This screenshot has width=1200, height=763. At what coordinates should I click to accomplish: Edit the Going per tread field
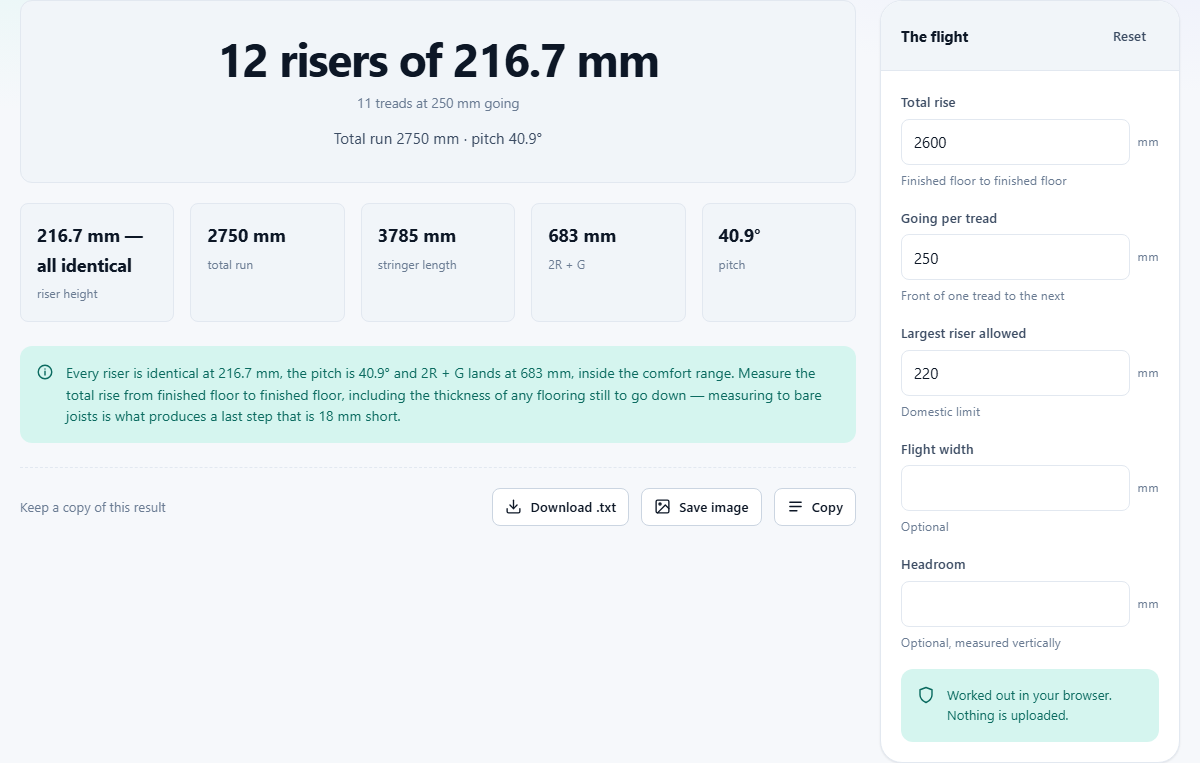click(1015, 257)
